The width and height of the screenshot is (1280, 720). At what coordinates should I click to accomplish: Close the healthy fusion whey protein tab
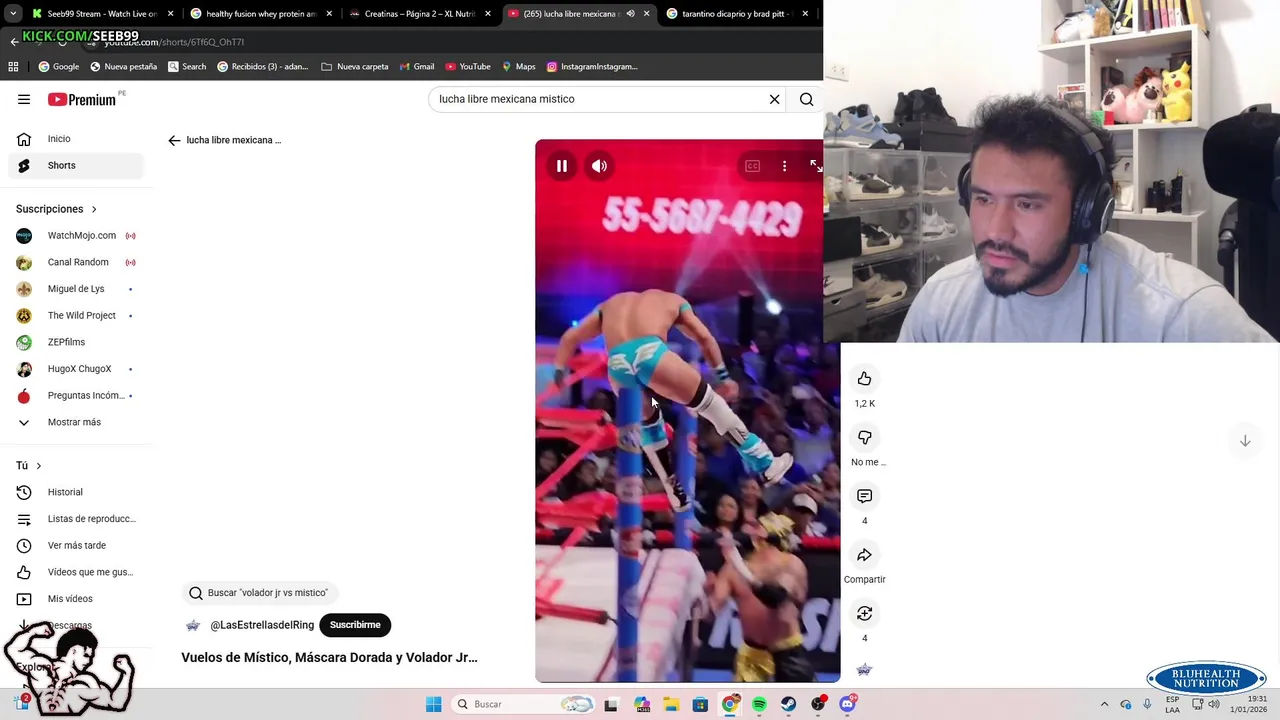(329, 14)
